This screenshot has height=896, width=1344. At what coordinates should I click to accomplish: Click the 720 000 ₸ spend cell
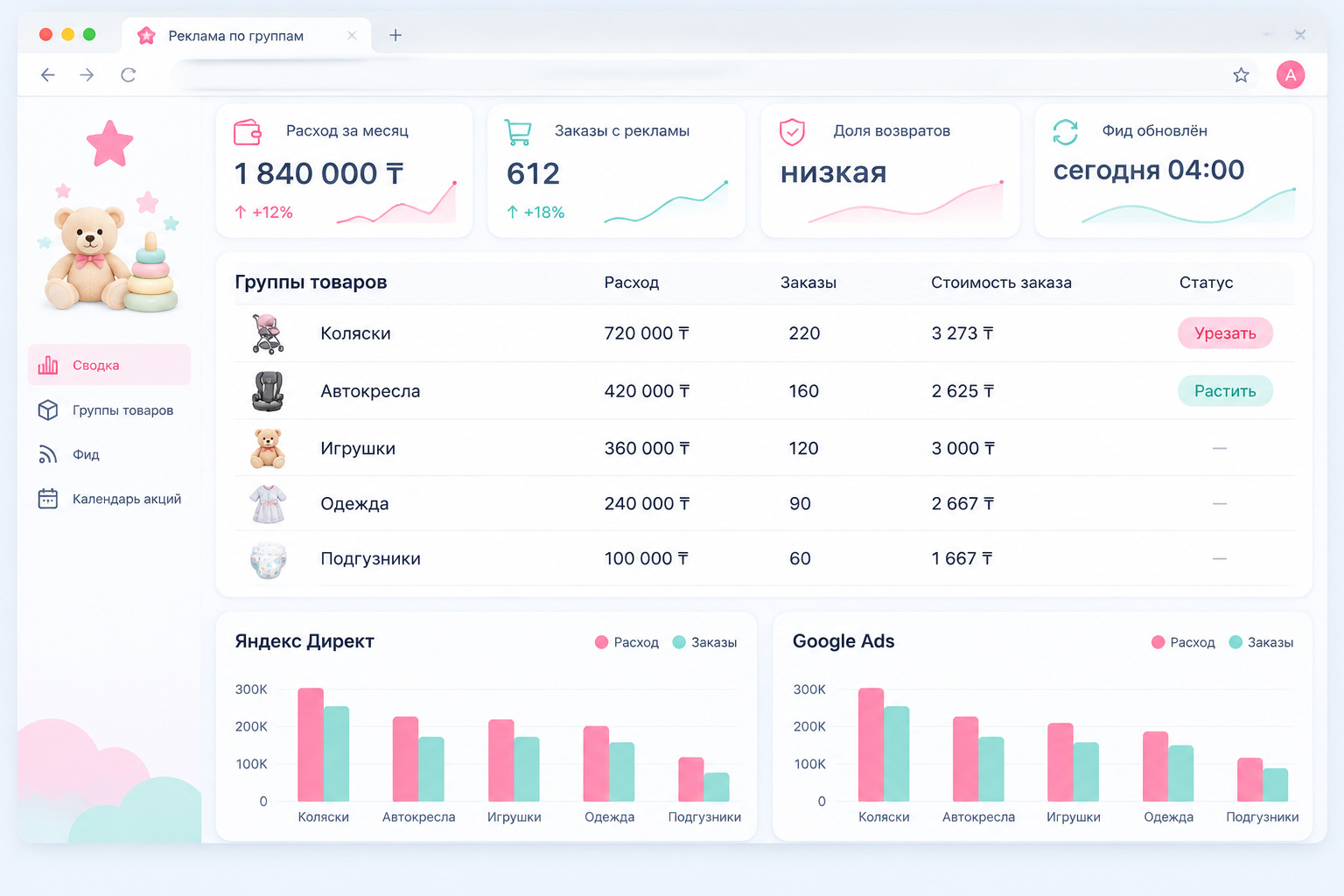647,333
